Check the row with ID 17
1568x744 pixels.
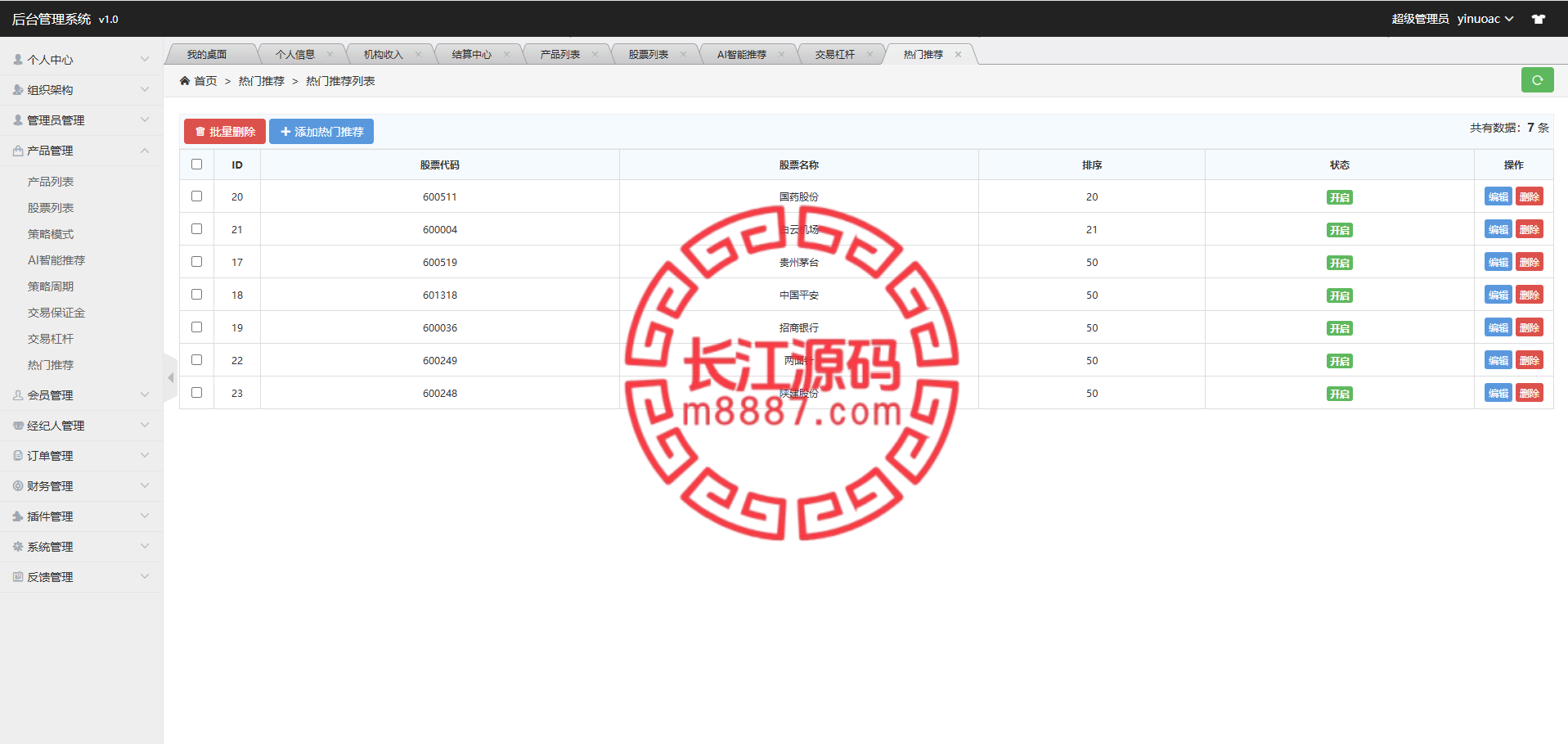tap(196, 261)
